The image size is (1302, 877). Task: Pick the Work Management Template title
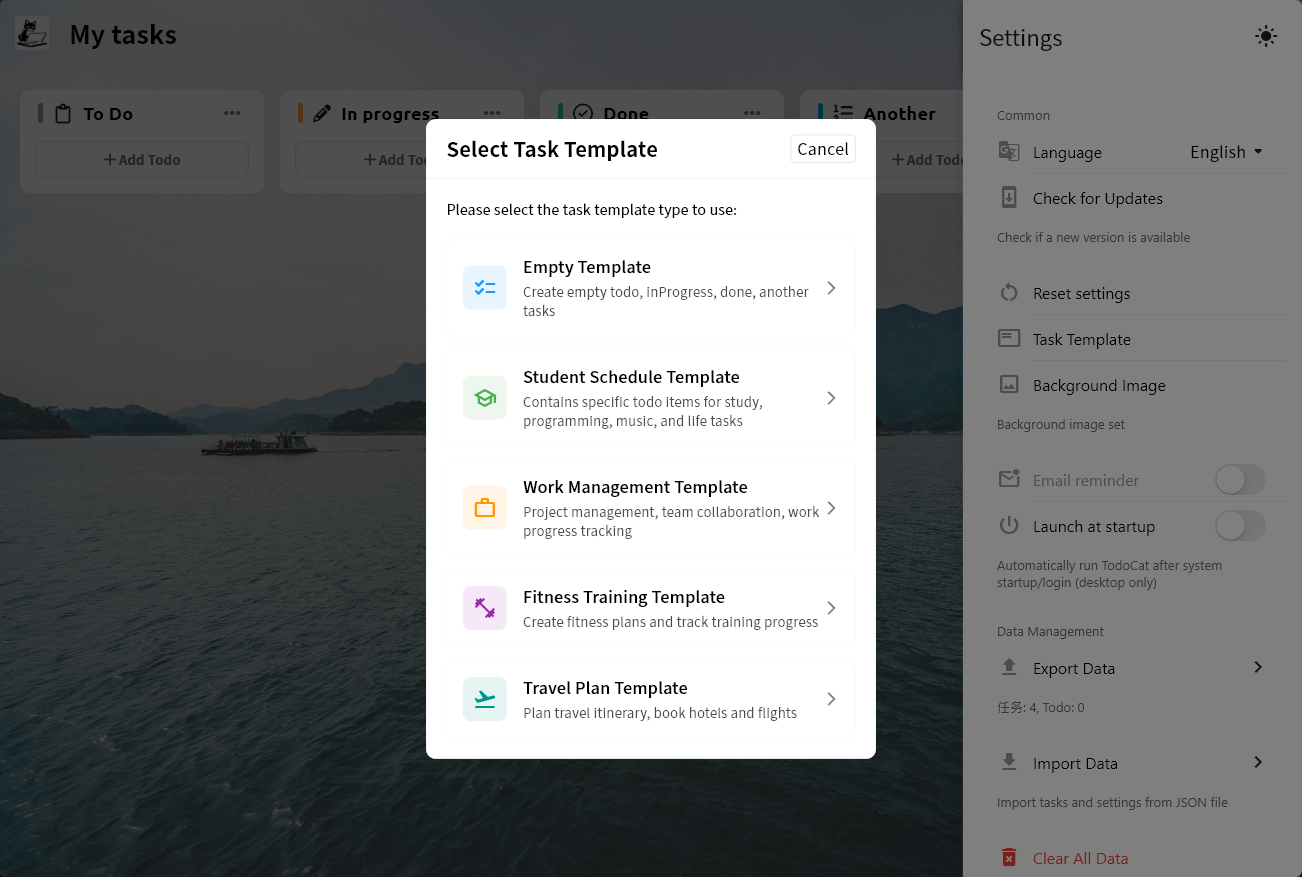tap(635, 487)
